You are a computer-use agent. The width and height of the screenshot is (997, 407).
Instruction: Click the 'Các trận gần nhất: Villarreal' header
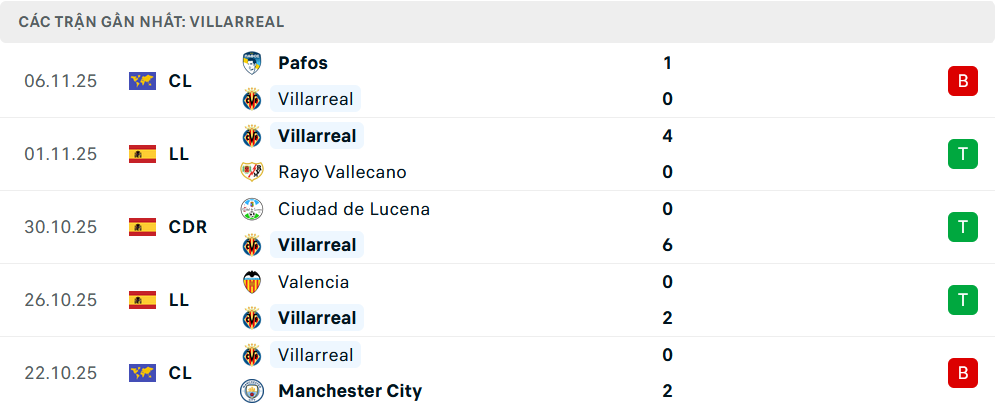tap(151, 21)
